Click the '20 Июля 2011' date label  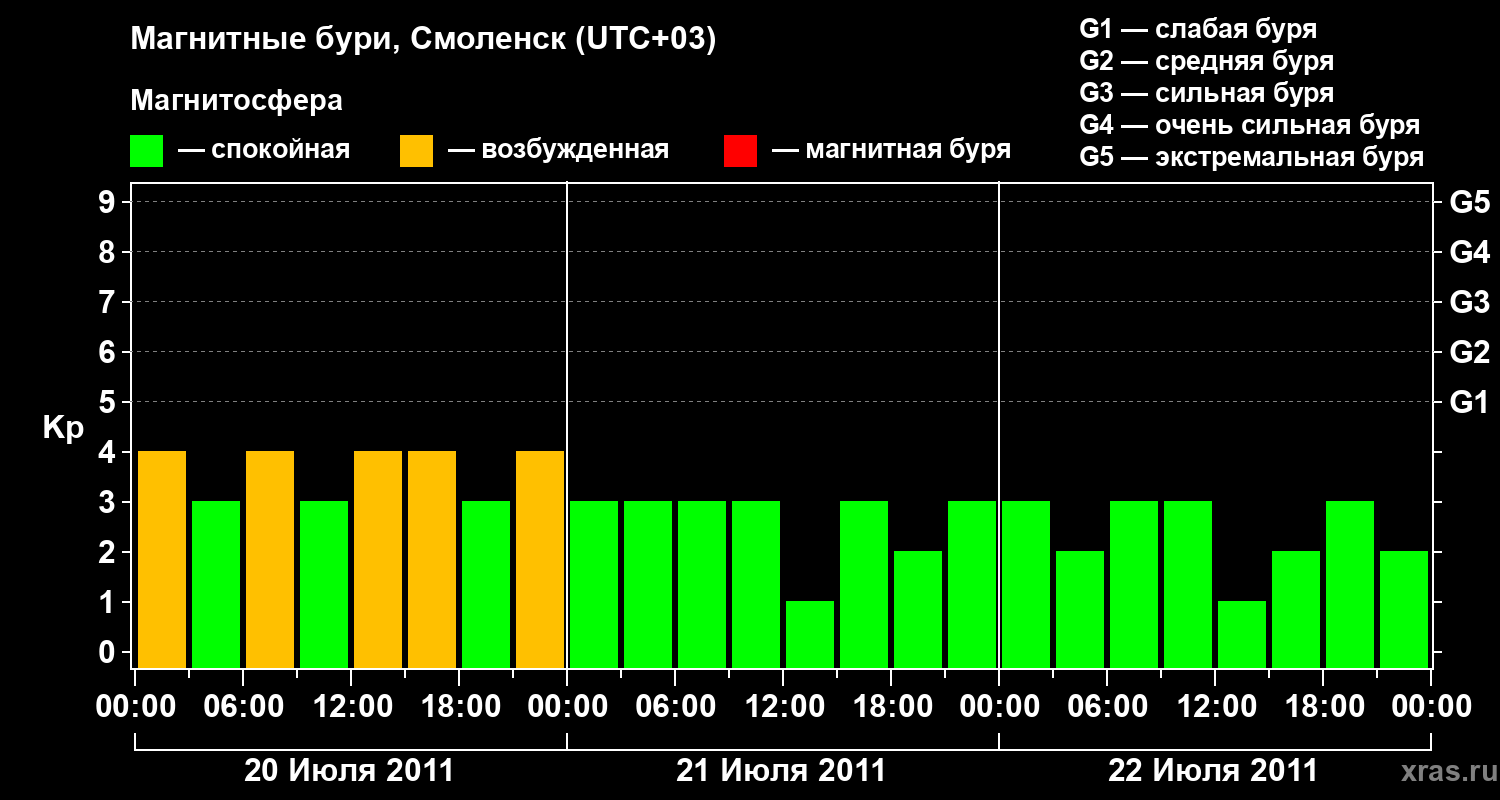(x=349, y=771)
